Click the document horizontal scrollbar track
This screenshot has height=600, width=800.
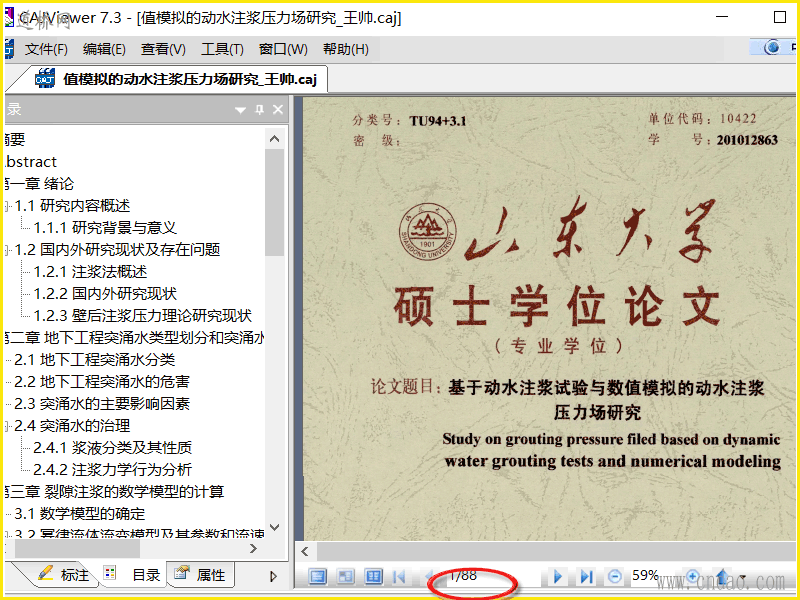pos(556,551)
